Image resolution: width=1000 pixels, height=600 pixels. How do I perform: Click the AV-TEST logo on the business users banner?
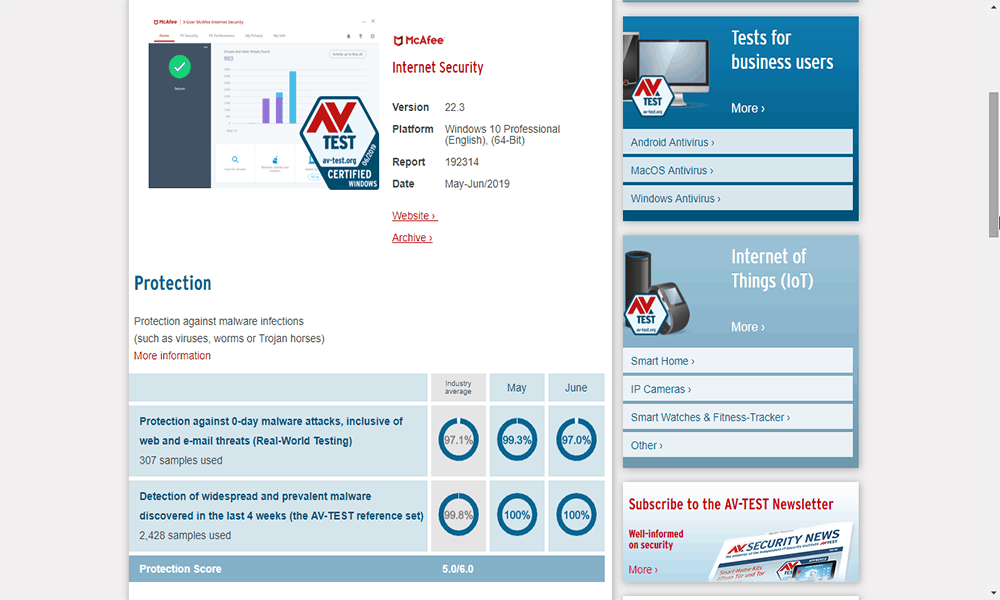(x=652, y=96)
